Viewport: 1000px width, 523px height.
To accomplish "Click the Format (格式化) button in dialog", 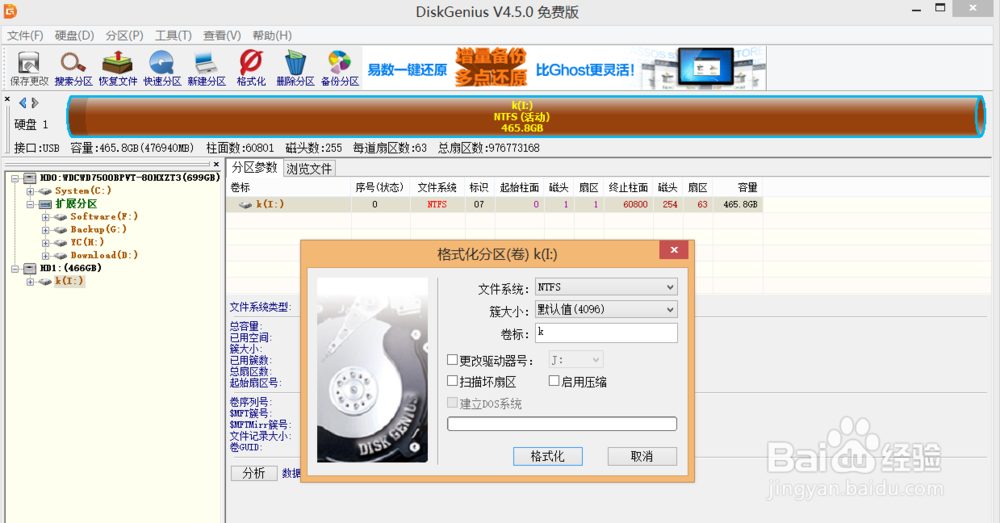I will [x=548, y=456].
